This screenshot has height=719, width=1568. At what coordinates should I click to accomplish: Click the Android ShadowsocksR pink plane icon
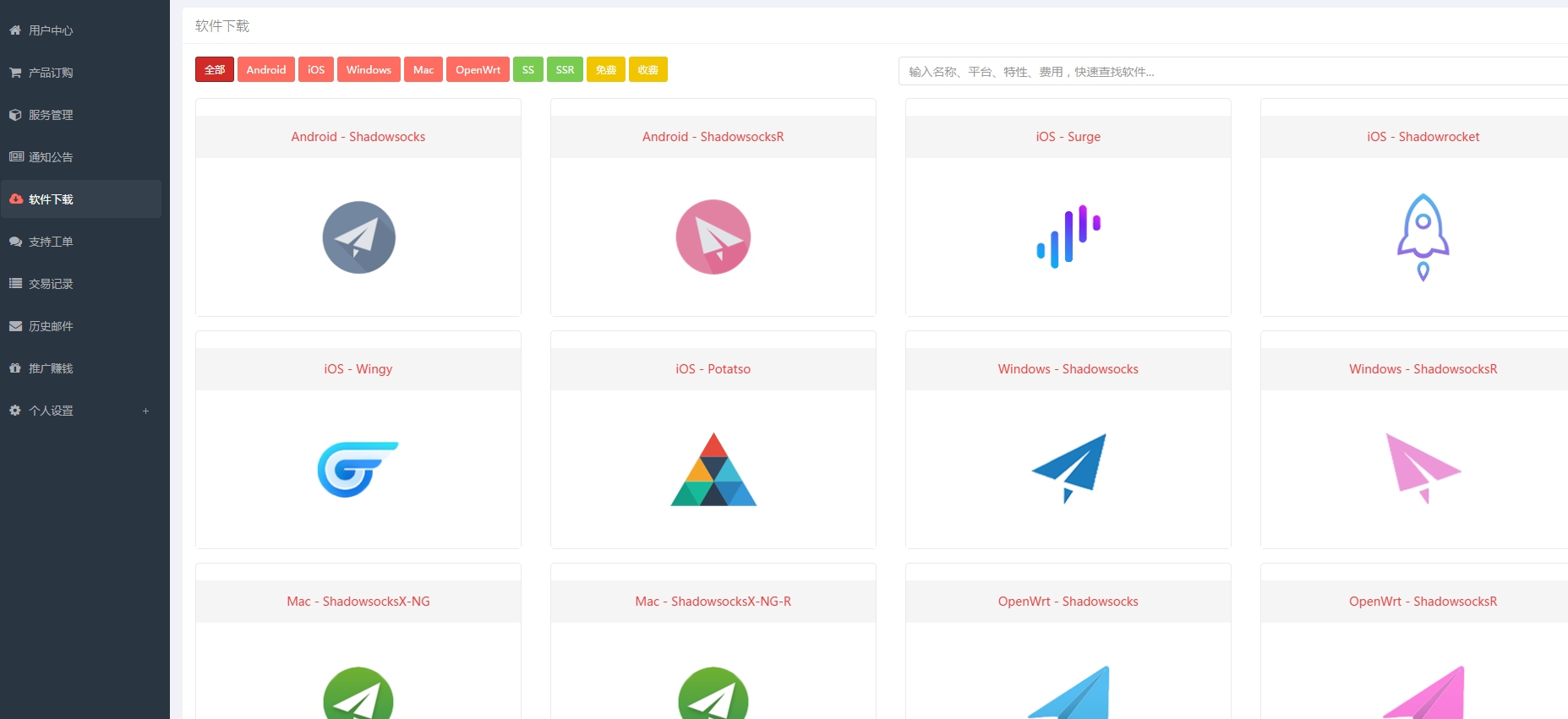(713, 237)
